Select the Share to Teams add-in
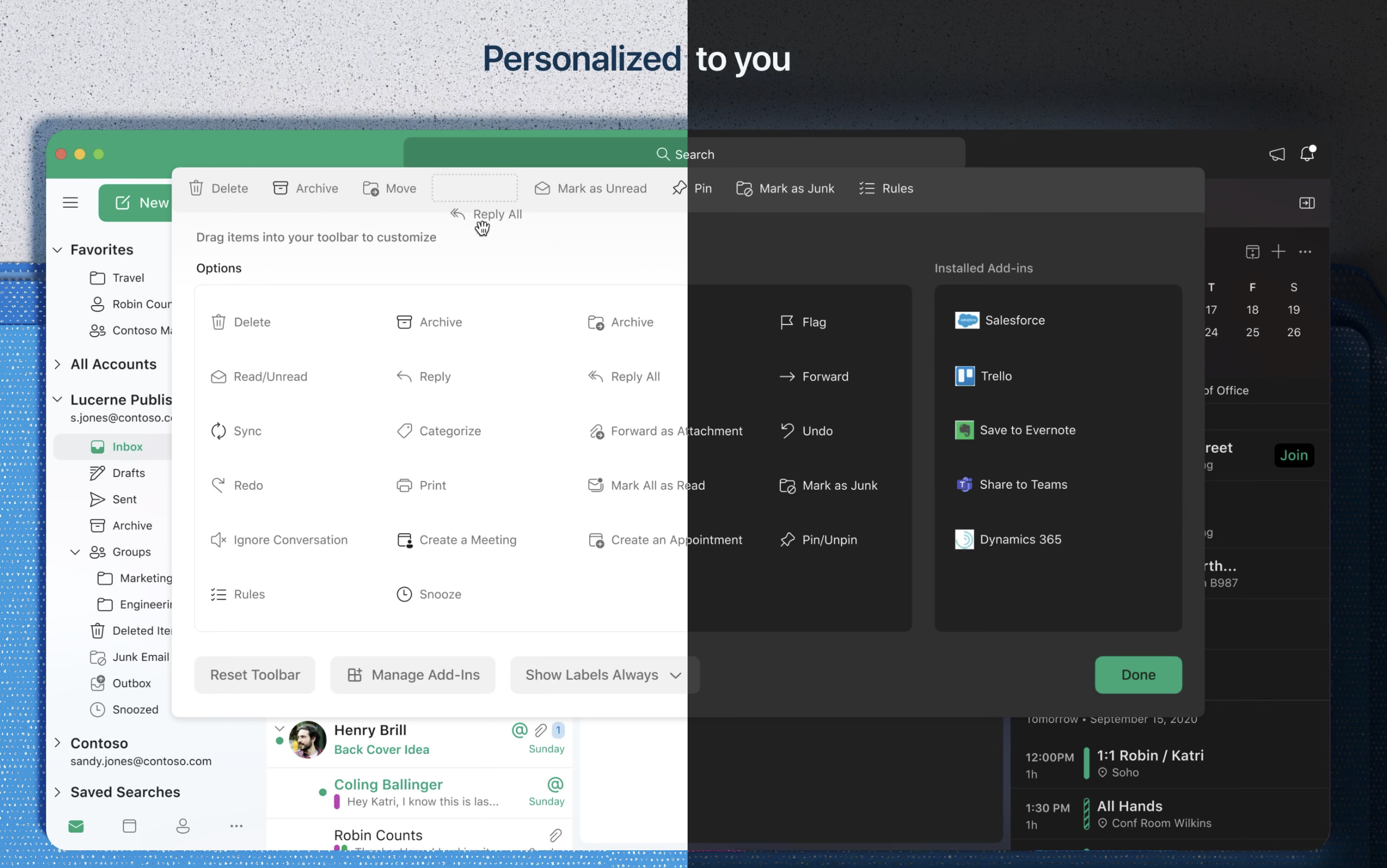Image resolution: width=1387 pixels, height=868 pixels. coord(964,484)
